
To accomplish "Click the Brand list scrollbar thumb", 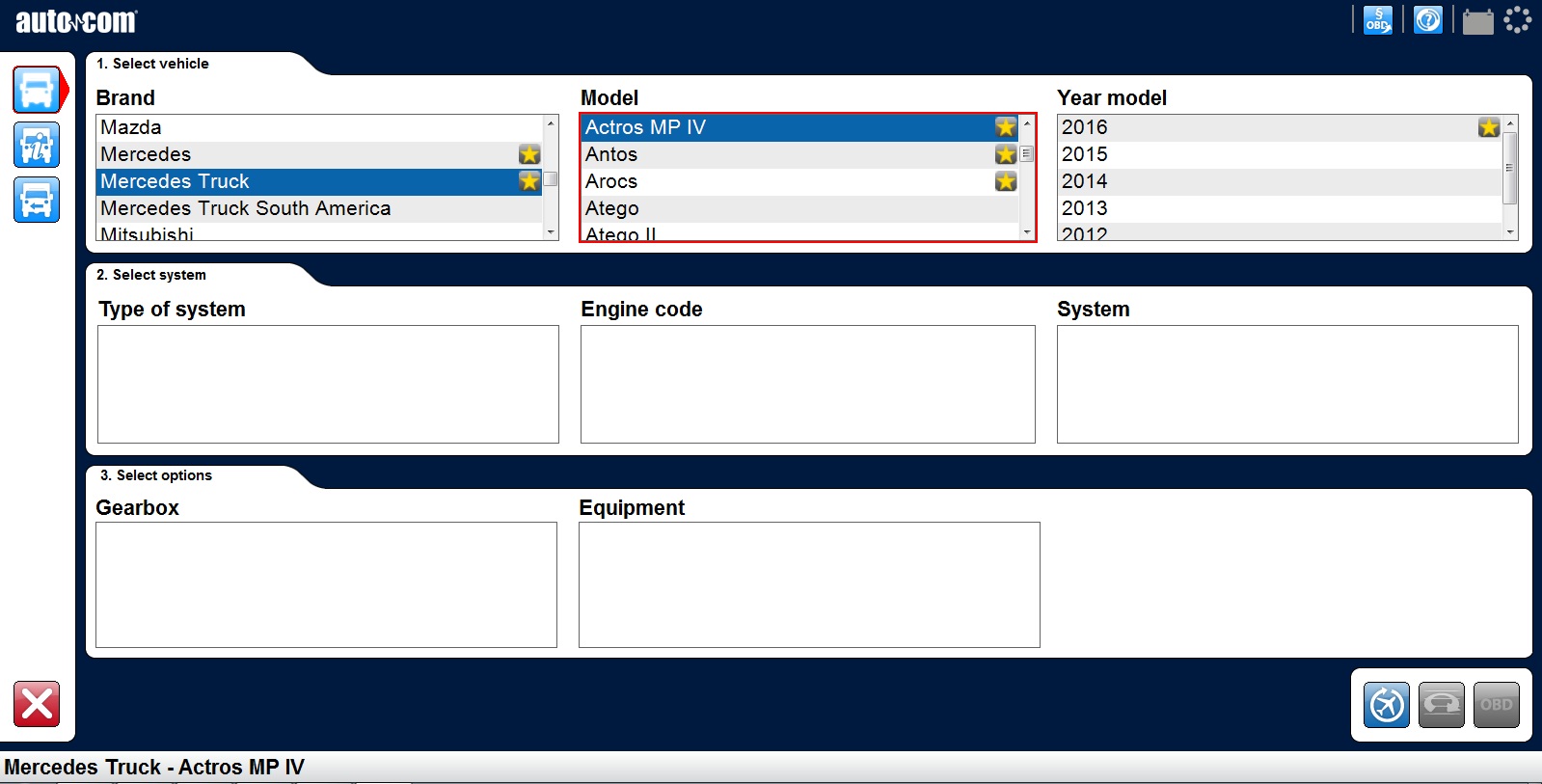I will tap(551, 179).
